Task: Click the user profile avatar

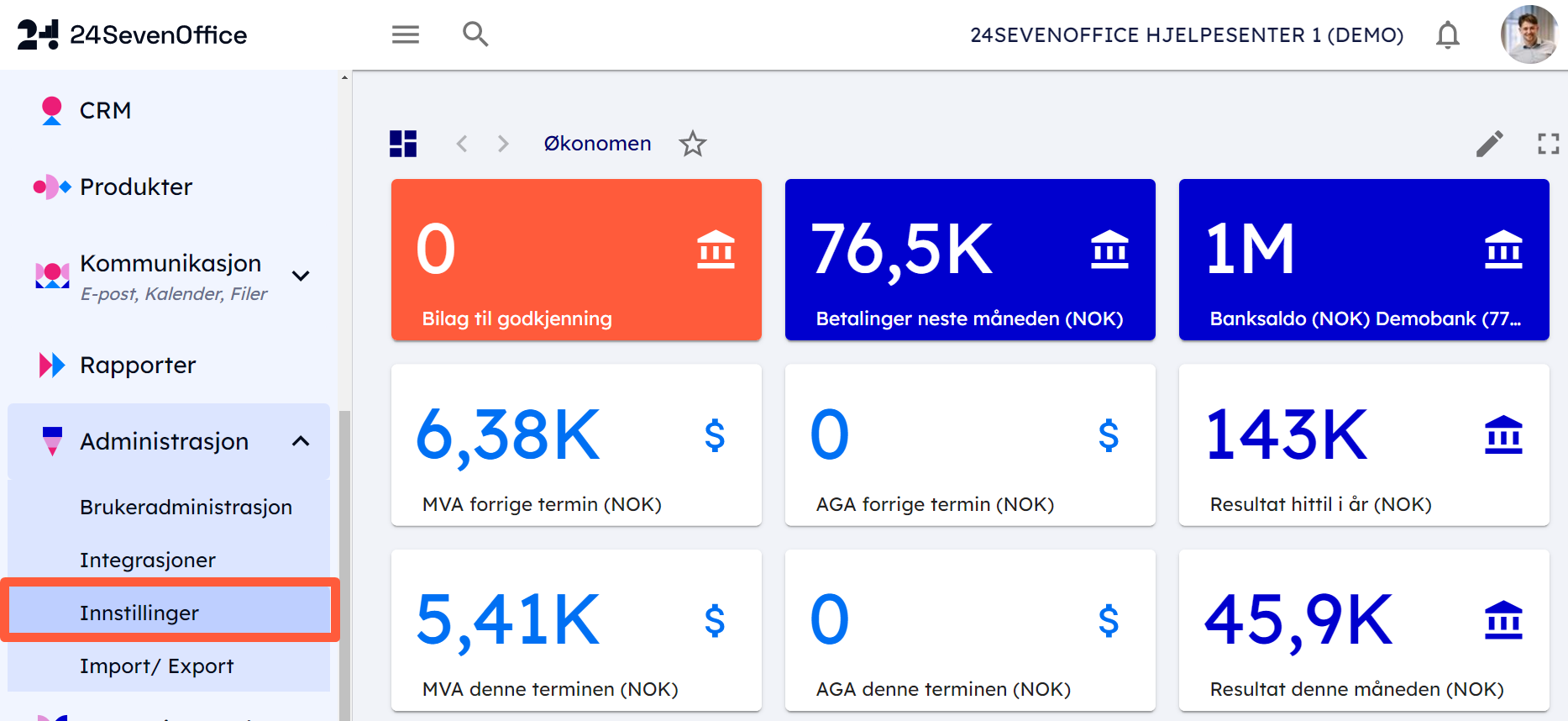Action: pos(1529,34)
